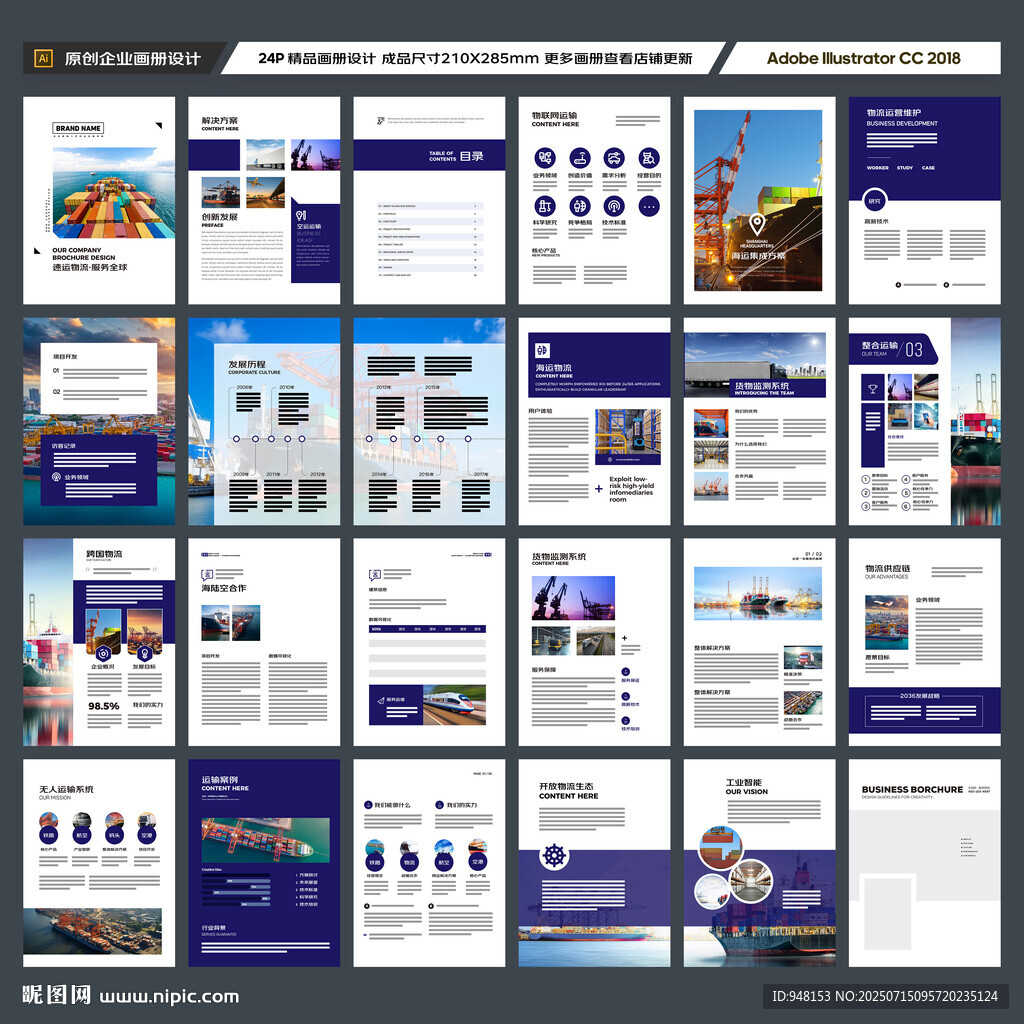Click the chat icon above 海陆空合作
Image resolution: width=1024 pixels, height=1024 pixels.
[x=207, y=575]
